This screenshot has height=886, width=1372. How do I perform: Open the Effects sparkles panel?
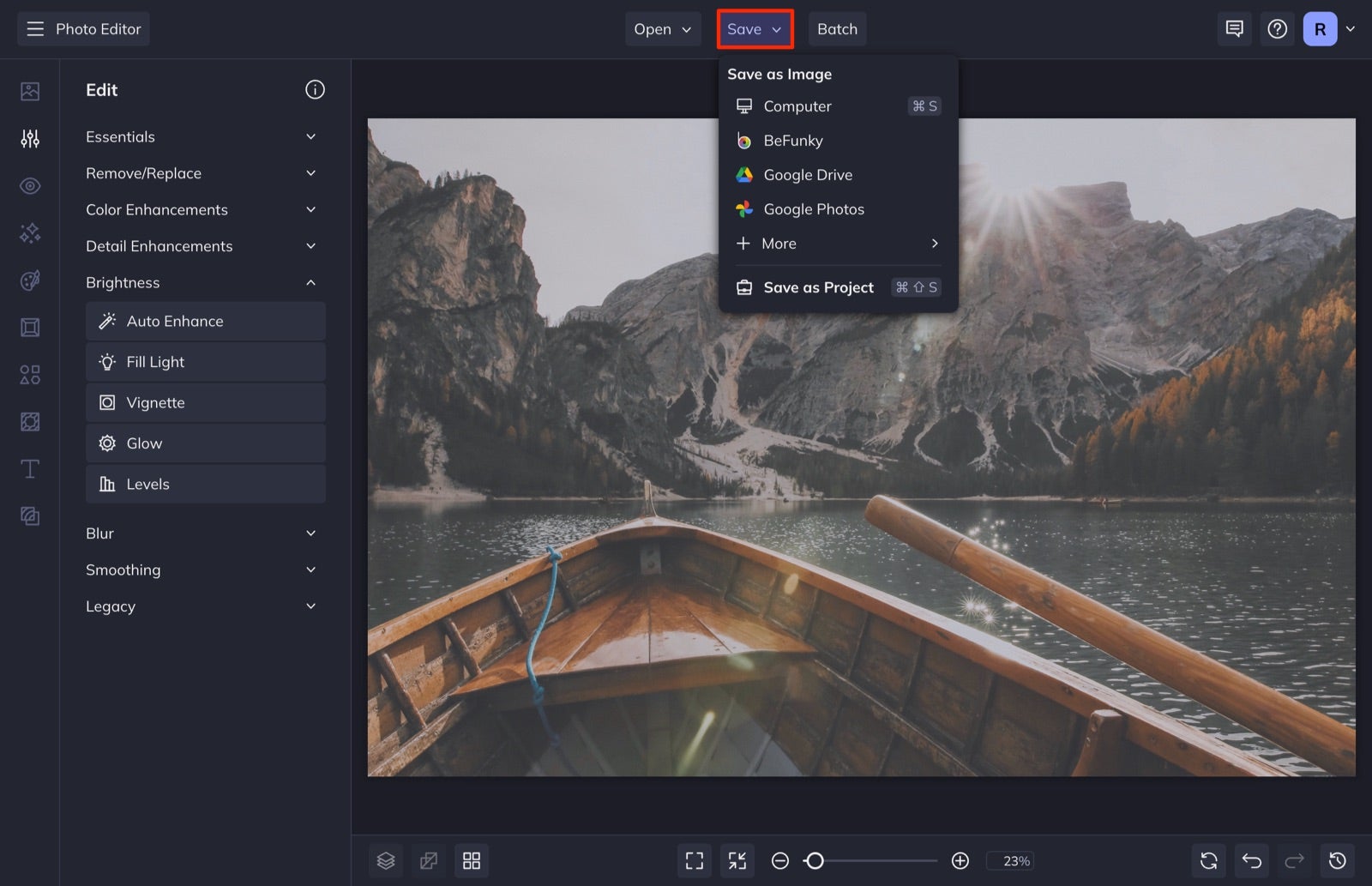pos(29,232)
